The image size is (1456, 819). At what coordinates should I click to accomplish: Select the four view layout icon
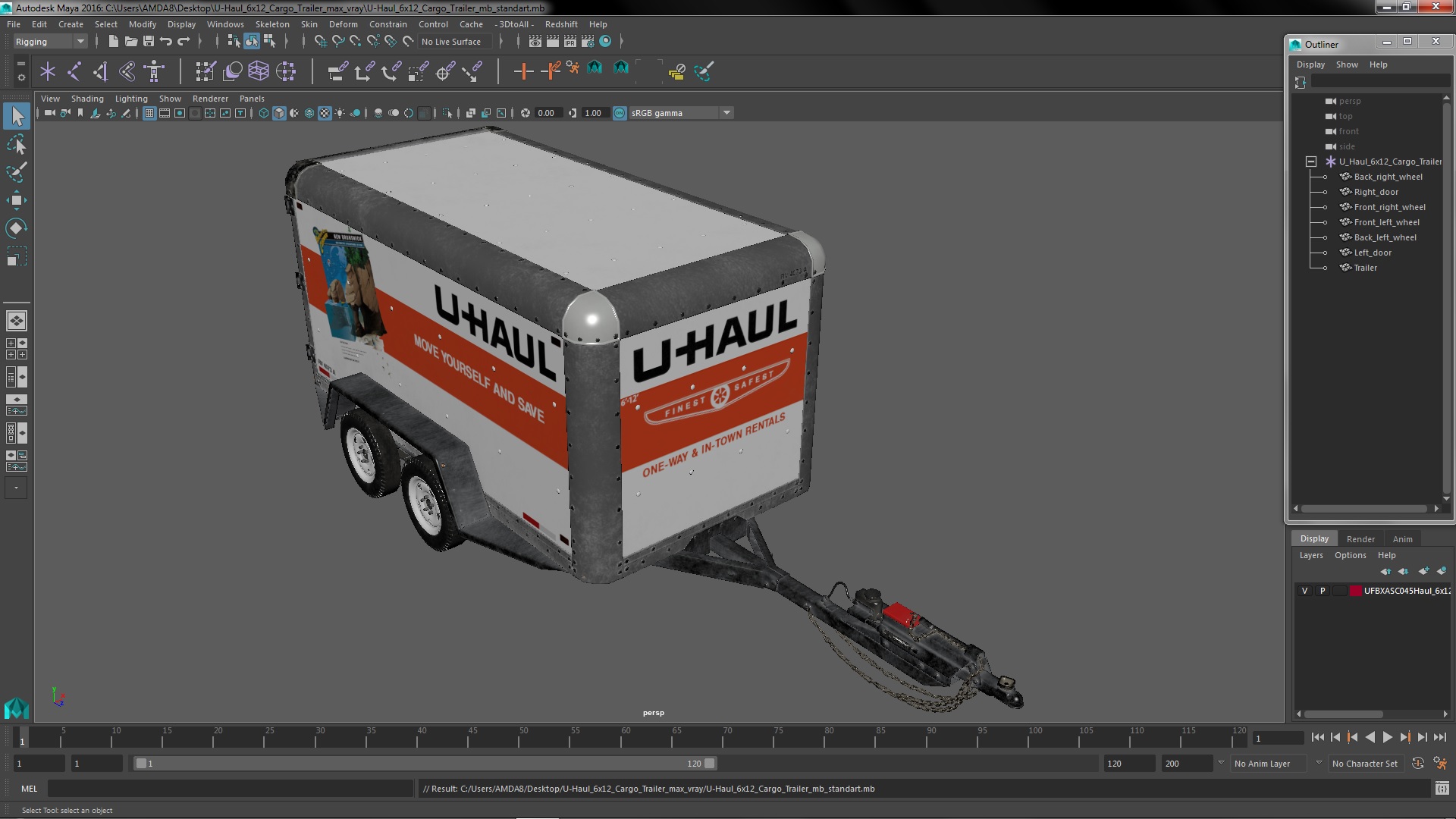point(17,349)
